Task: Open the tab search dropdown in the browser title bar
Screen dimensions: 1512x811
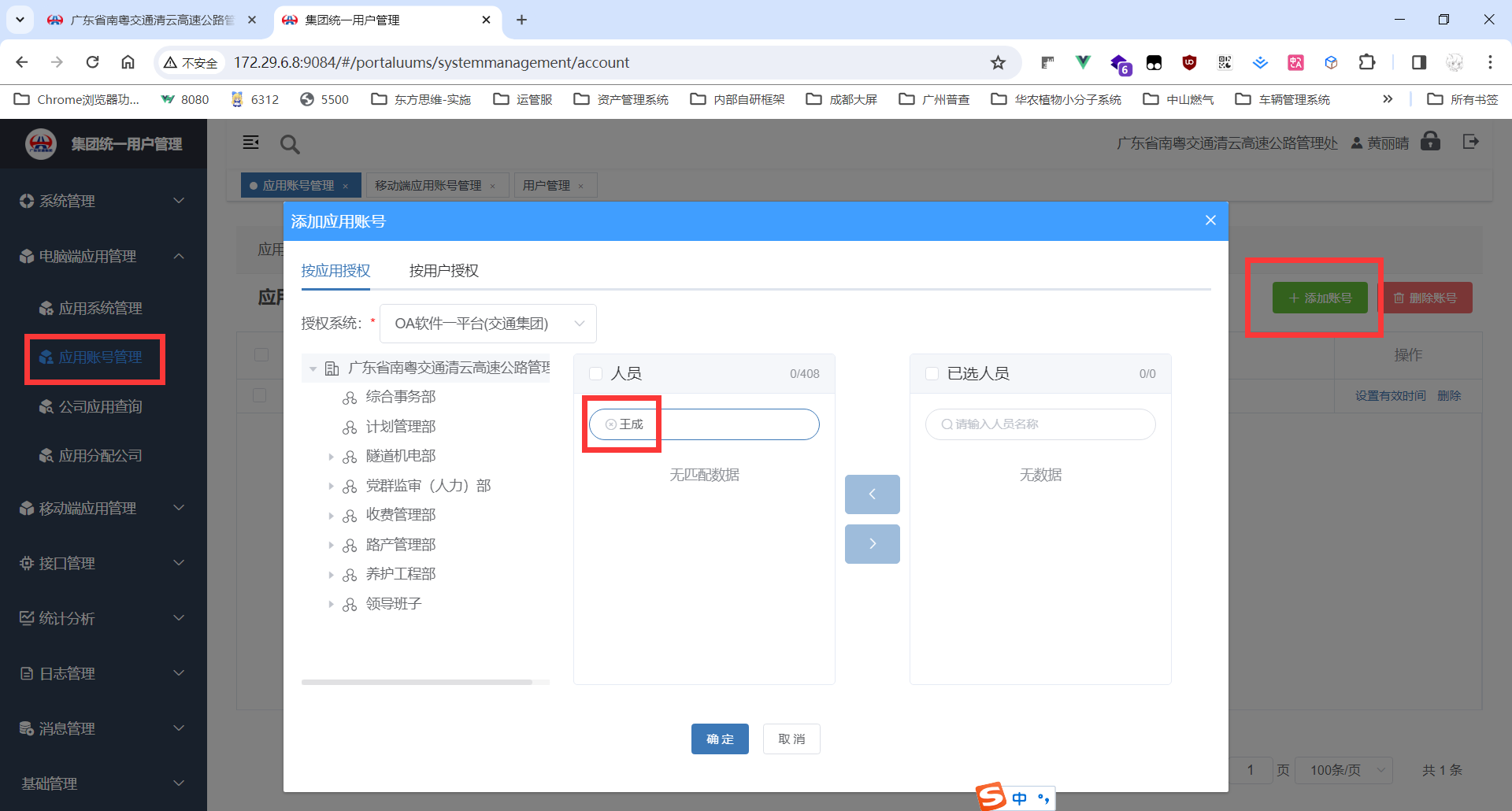Action: (20, 20)
